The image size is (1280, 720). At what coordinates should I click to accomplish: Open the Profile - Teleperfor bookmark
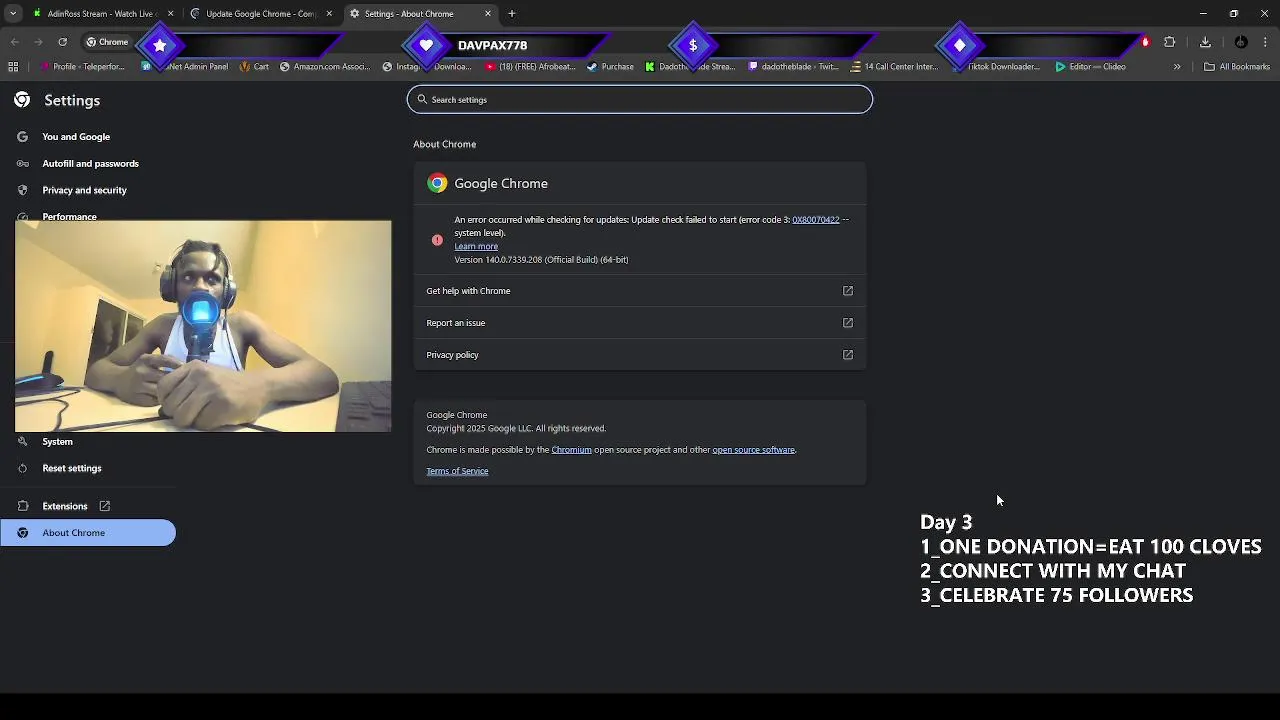click(82, 67)
